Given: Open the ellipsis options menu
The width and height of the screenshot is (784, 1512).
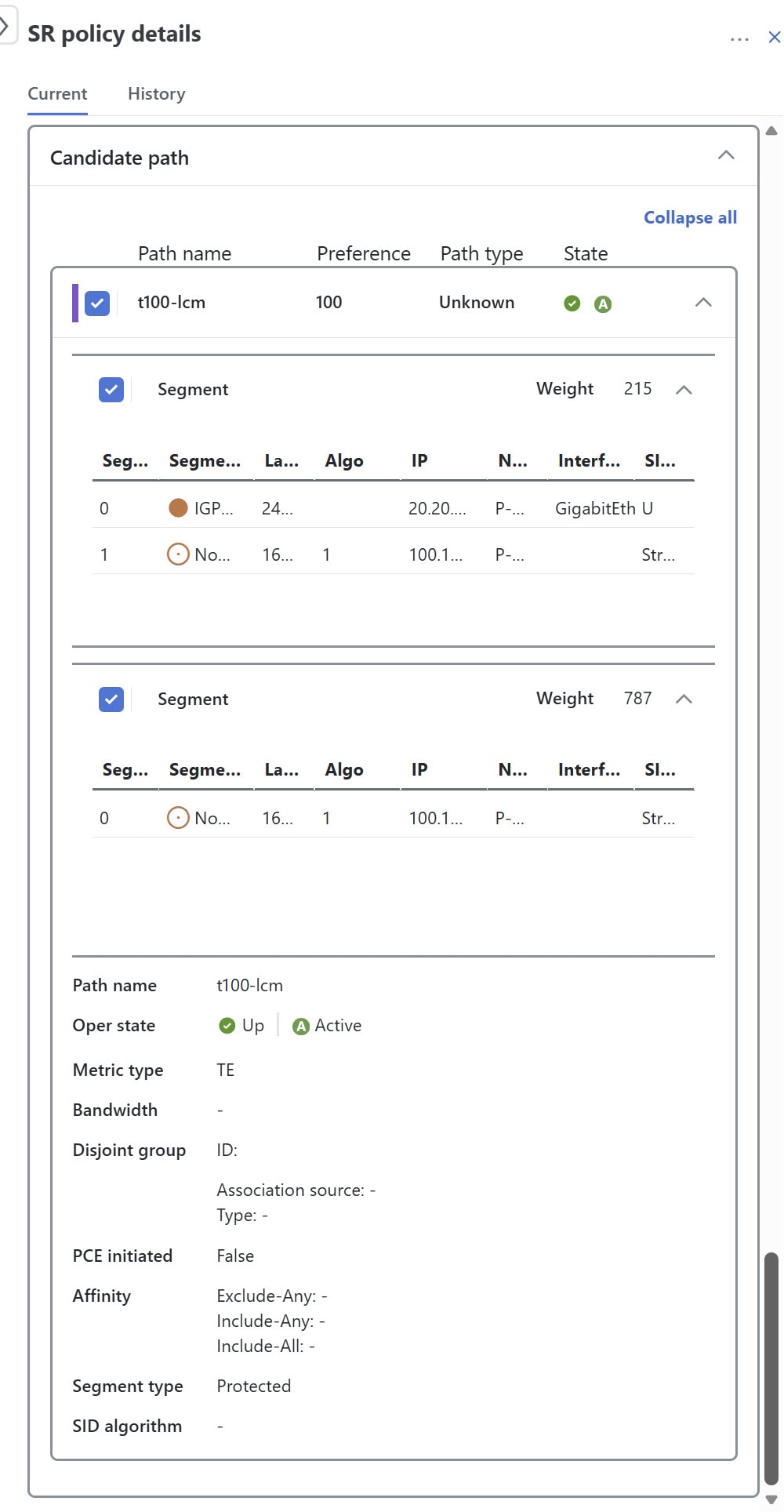Looking at the screenshot, I should pyautogui.click(x=739, y=38).
